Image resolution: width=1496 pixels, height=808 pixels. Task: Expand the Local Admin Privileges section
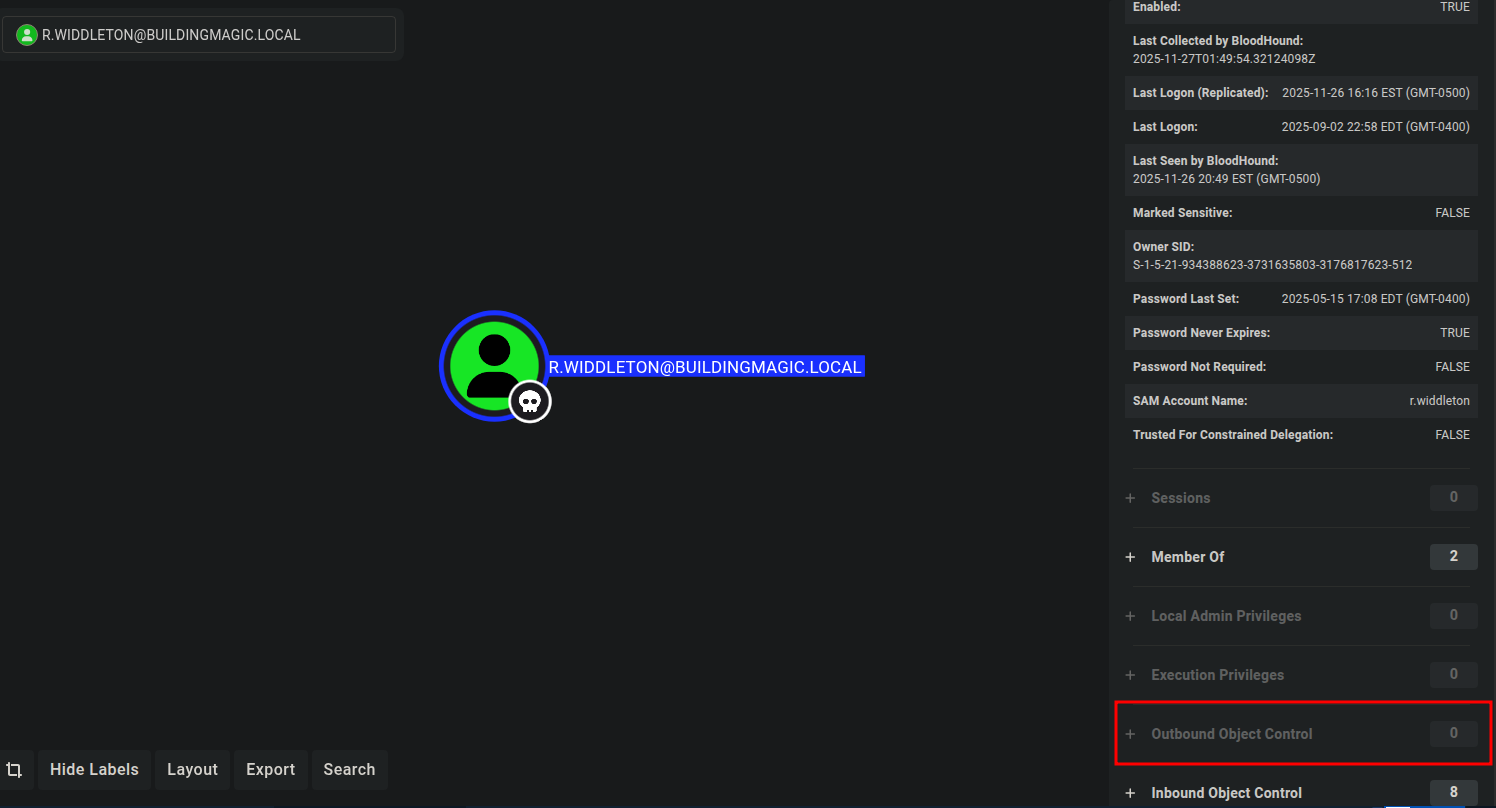pos(1226,616)
